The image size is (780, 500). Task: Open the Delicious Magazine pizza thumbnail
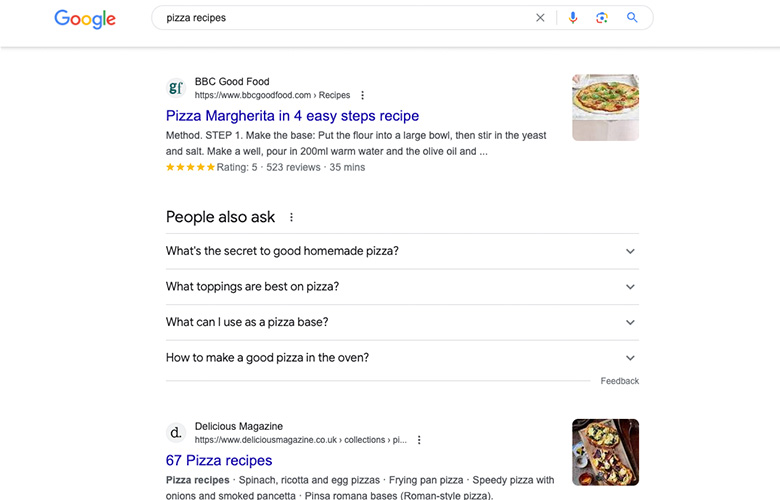point(605,452)
